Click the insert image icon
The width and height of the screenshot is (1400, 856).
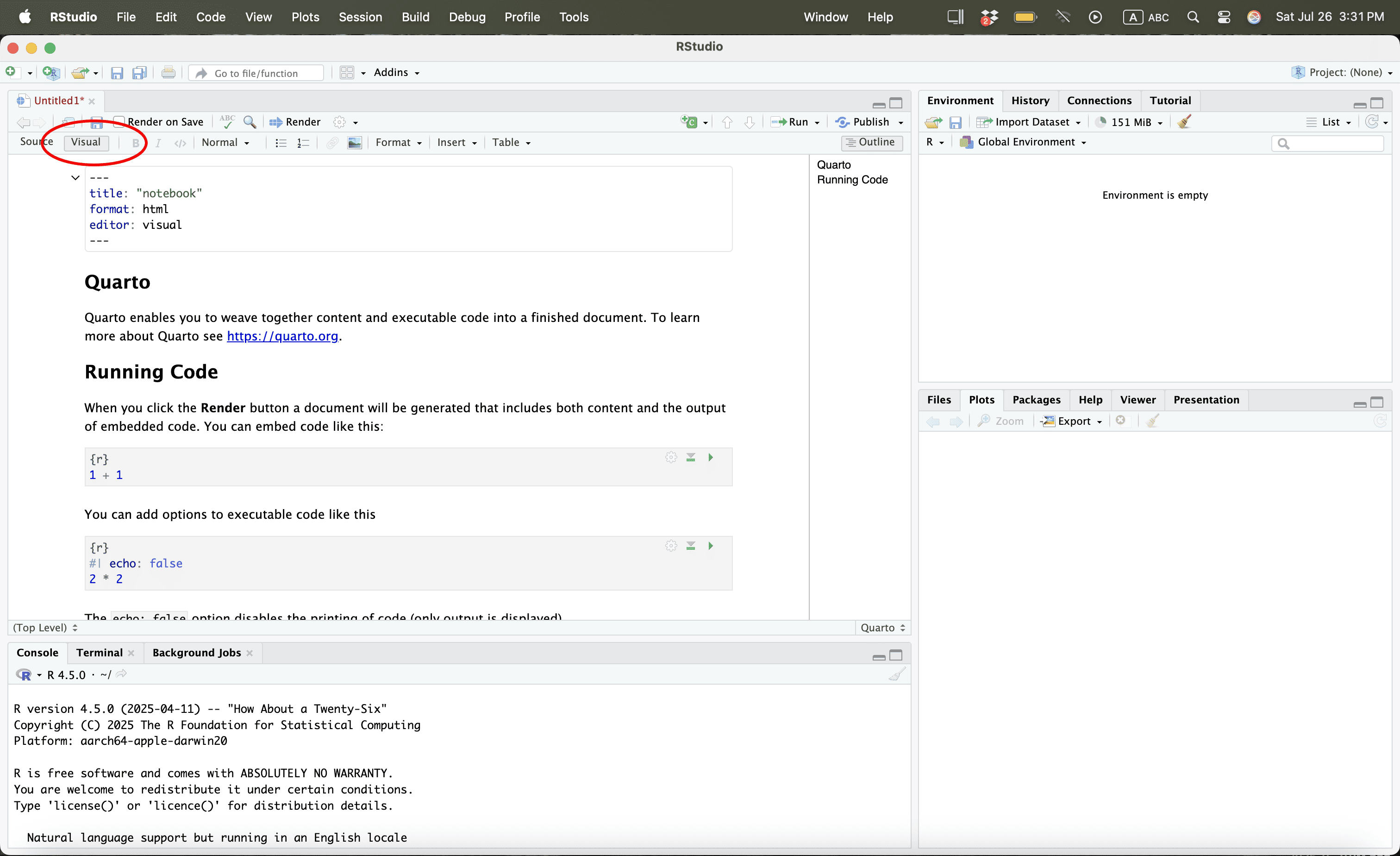(x=355, y=143)
